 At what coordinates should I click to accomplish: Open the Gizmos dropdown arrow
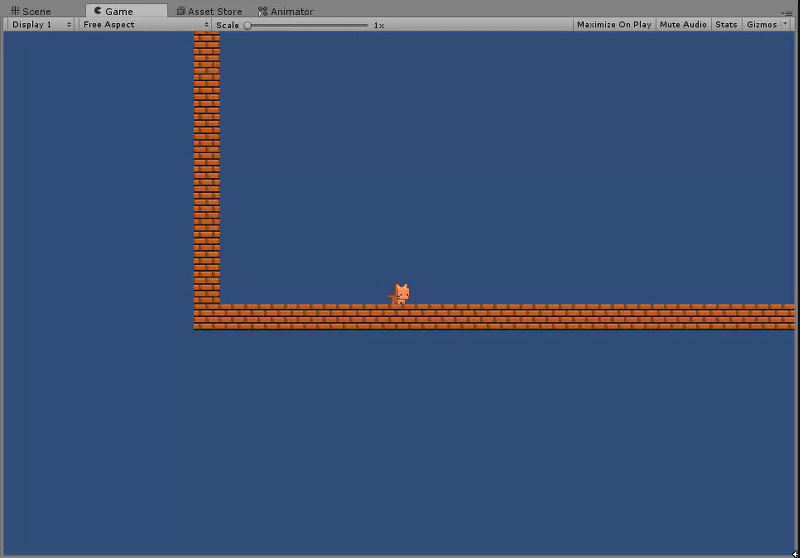click(x=785, y=24)
